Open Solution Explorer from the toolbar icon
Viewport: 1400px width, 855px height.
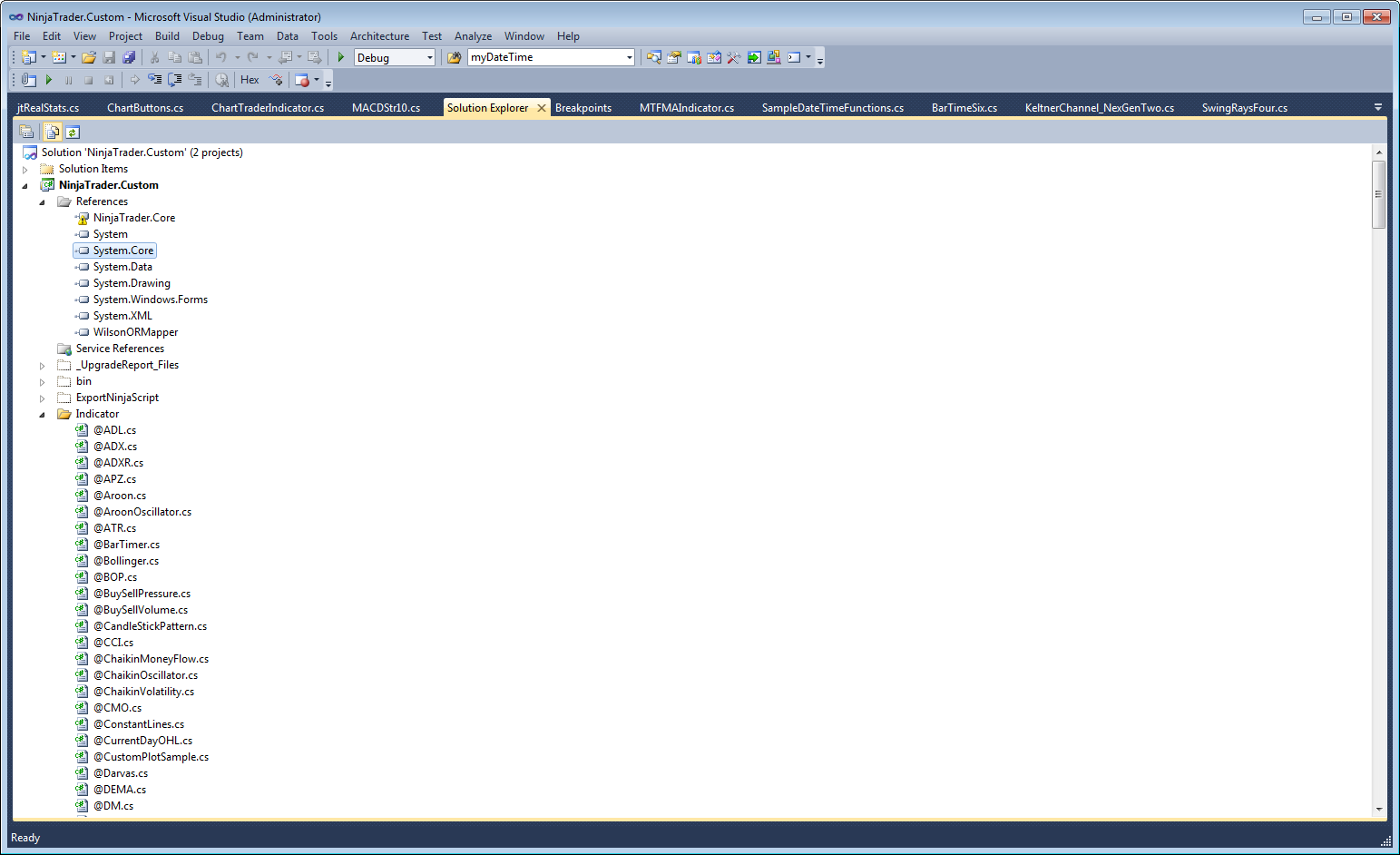click(x=654, y=57)
